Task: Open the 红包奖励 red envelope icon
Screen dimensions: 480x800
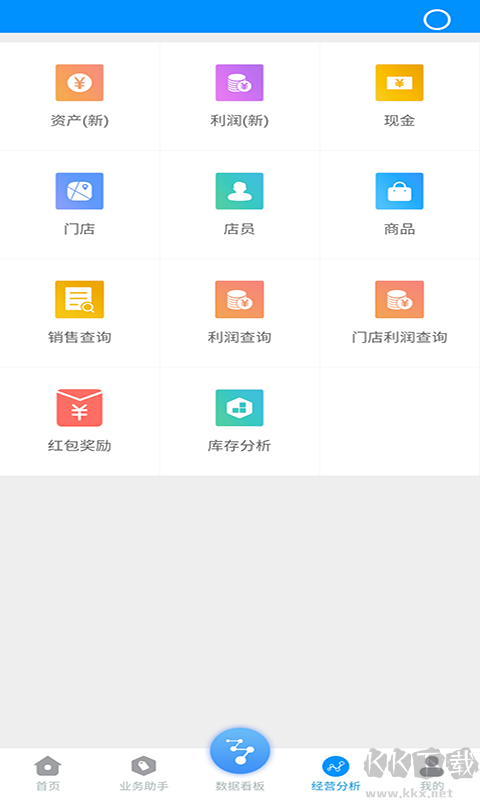Action: point(80,408)
